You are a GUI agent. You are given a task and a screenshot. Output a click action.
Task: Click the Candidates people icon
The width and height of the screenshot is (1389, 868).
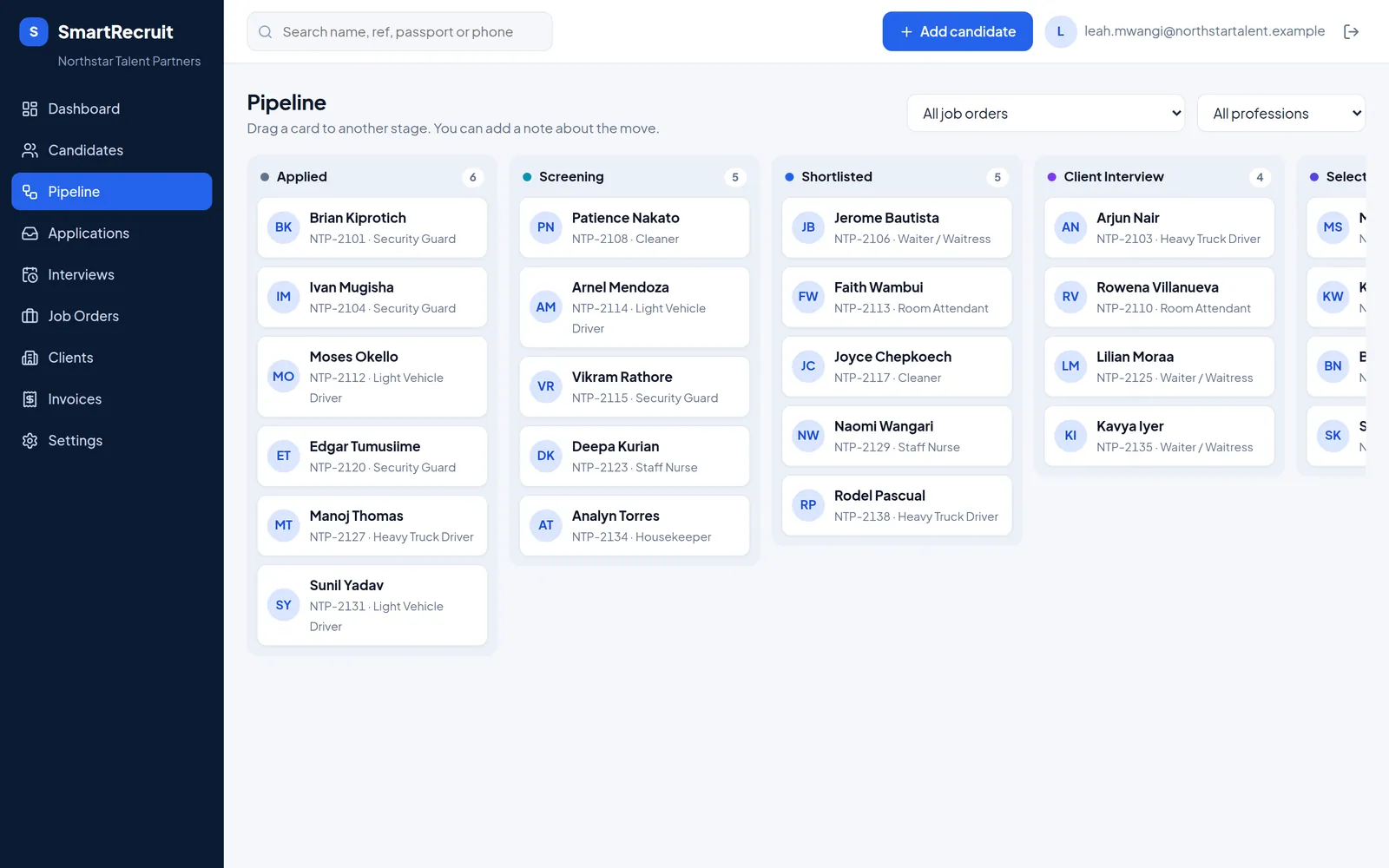30,150
